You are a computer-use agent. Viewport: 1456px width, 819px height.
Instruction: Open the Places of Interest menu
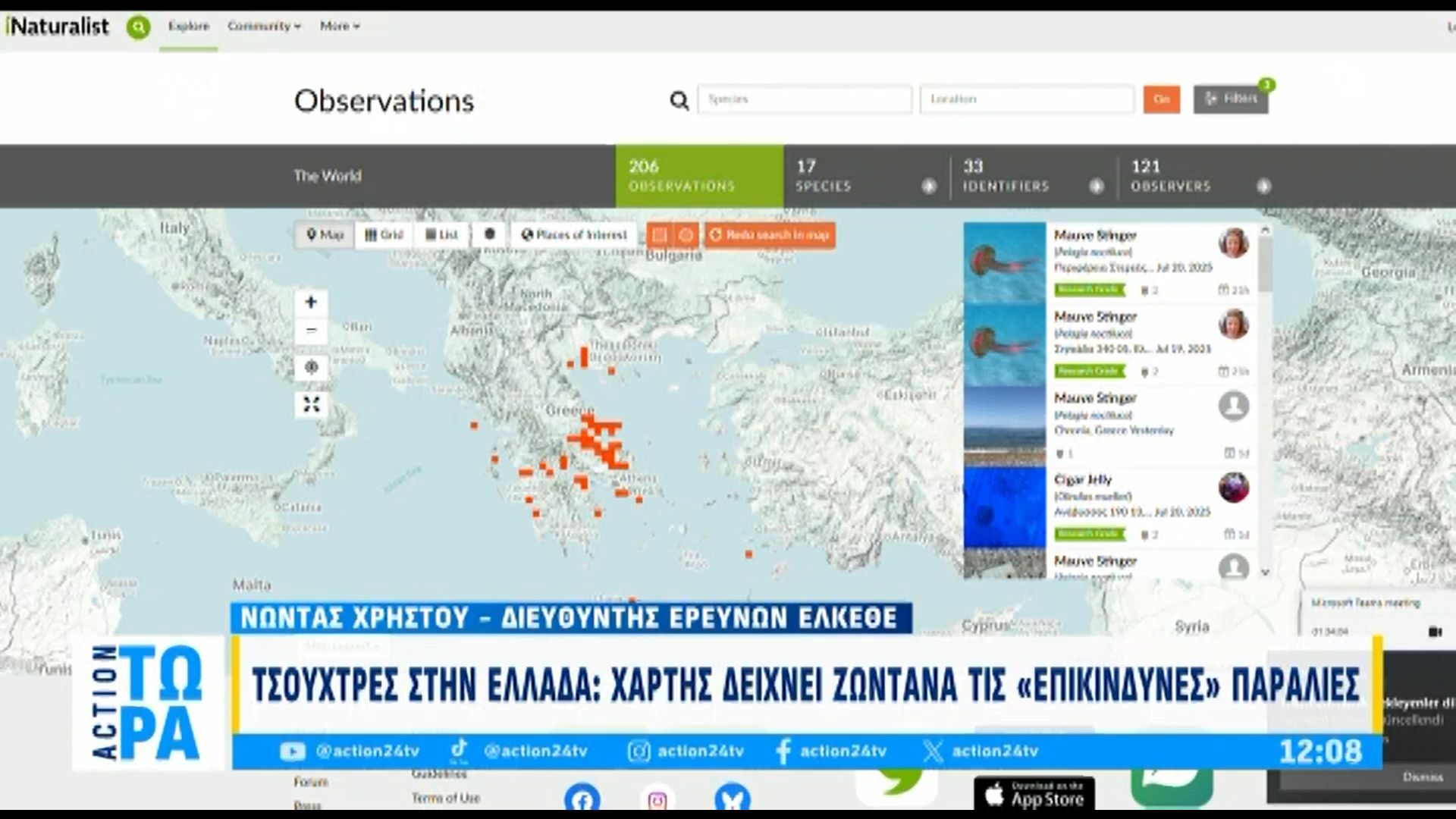[574, 235]
